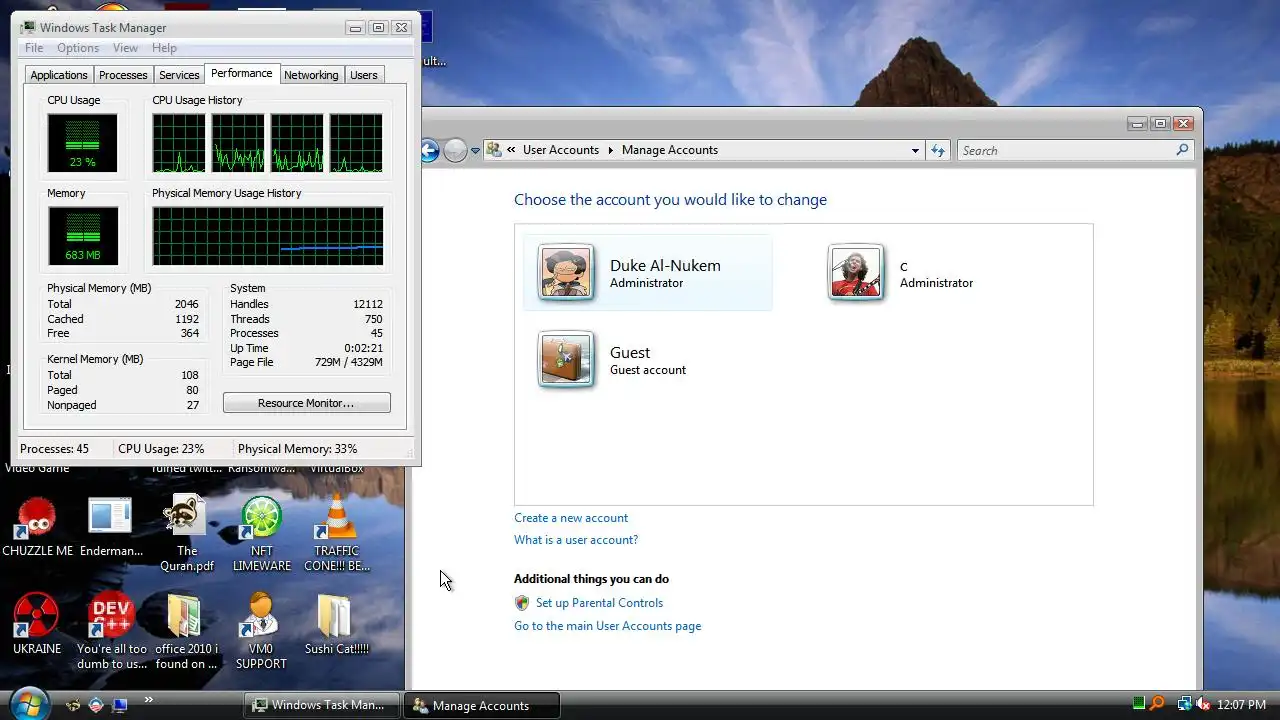Expand the double-chevron at breadcrumb start
The width and height of the screenshot is (1280, 720).
[511, 150]
